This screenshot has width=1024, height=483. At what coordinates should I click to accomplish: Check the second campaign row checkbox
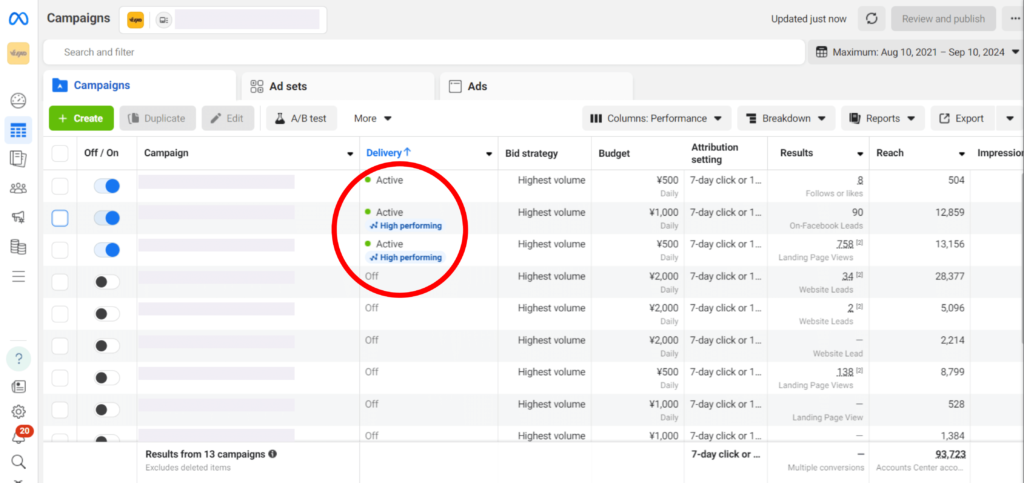60,218
